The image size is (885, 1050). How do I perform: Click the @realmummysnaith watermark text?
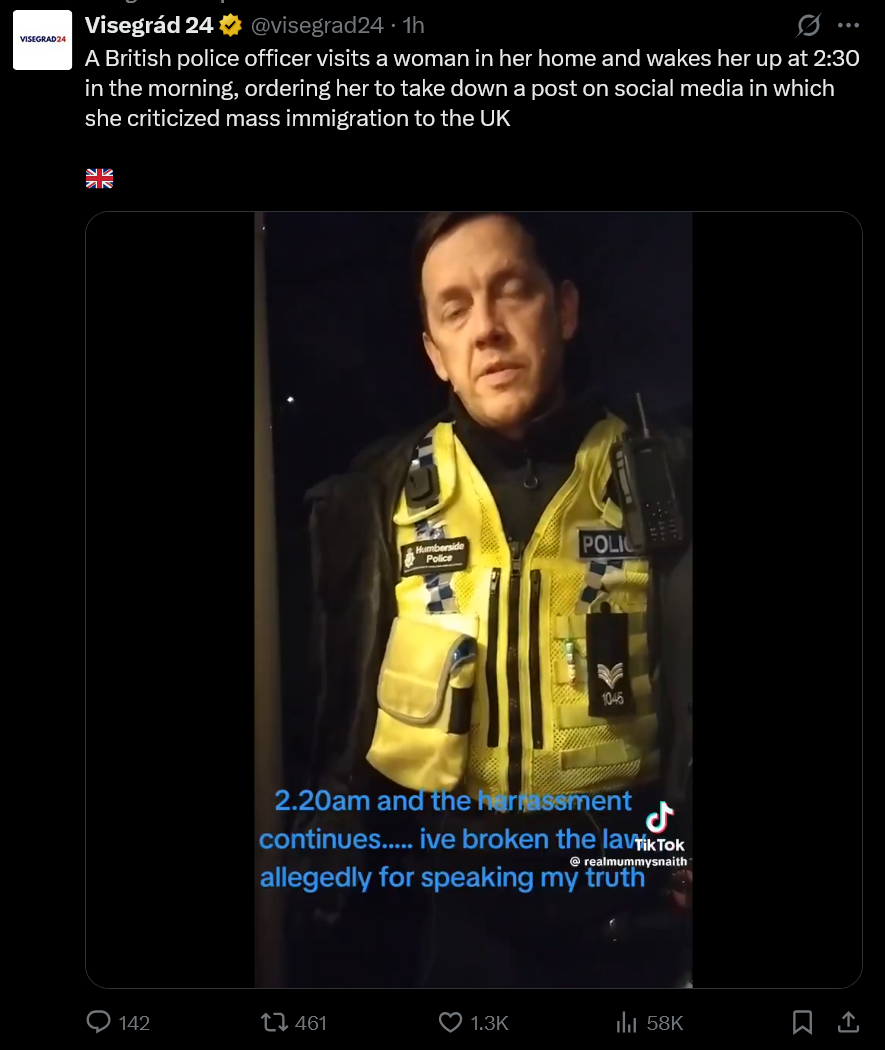coord(628,861)
